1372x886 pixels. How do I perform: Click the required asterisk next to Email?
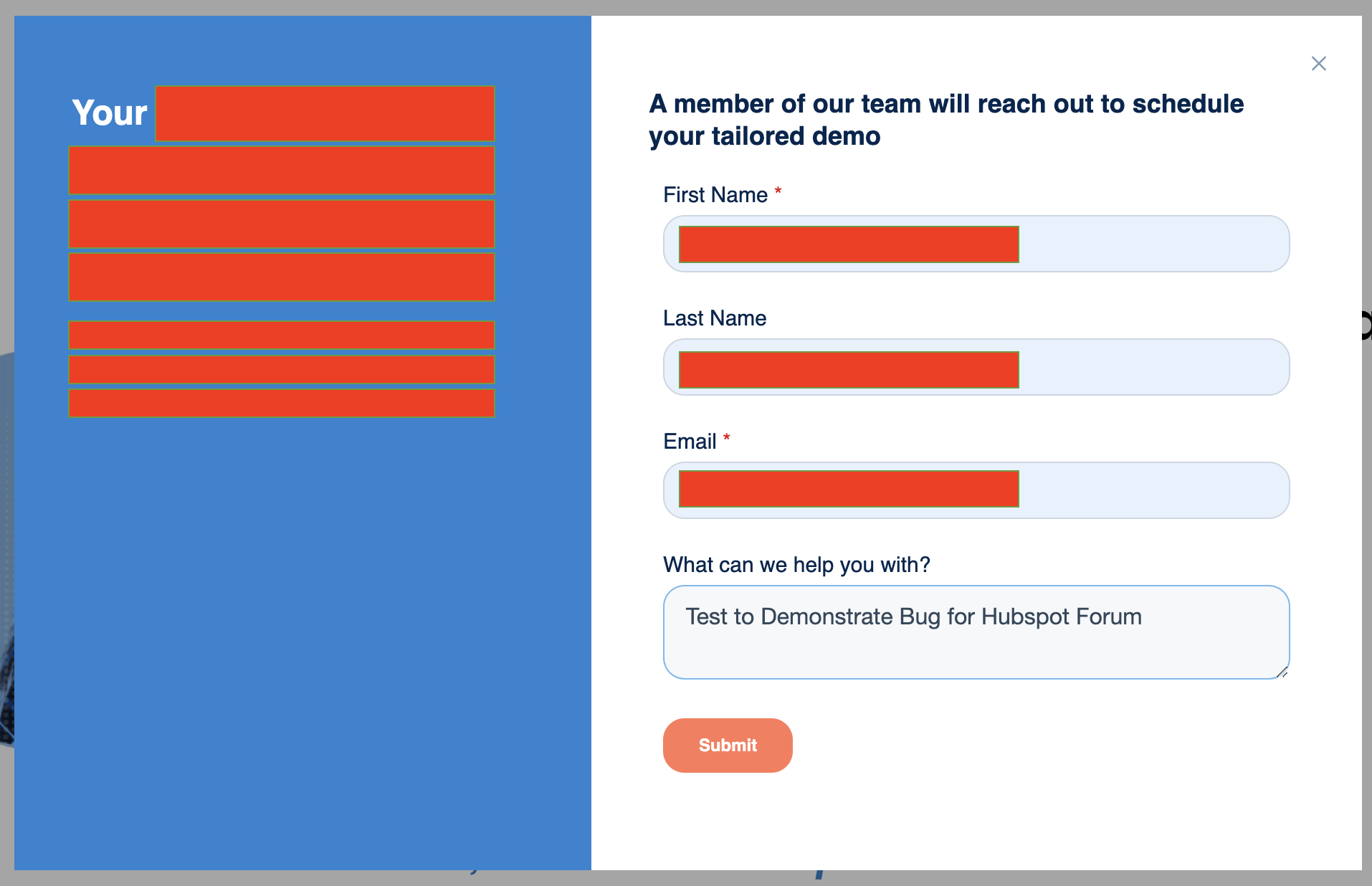click(728, 439)
